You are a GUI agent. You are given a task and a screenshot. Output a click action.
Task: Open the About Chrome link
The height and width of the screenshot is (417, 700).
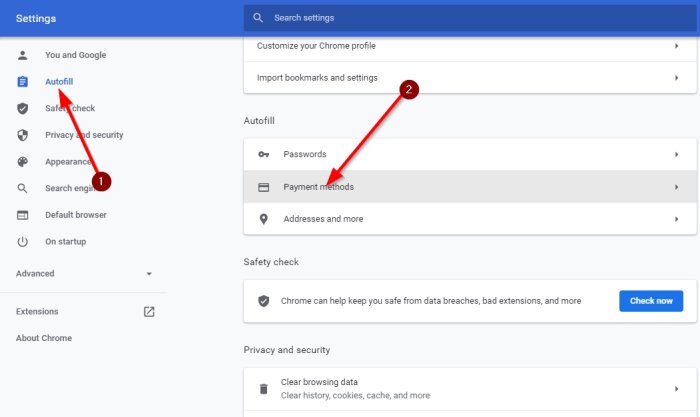(x=44, y=338)
